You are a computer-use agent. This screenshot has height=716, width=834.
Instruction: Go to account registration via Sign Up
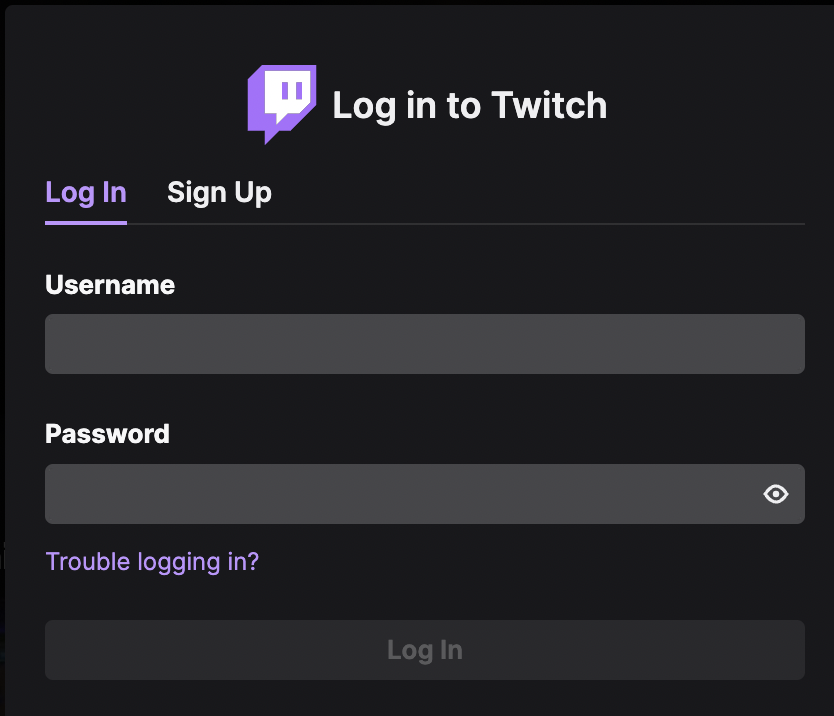(219, 193)
